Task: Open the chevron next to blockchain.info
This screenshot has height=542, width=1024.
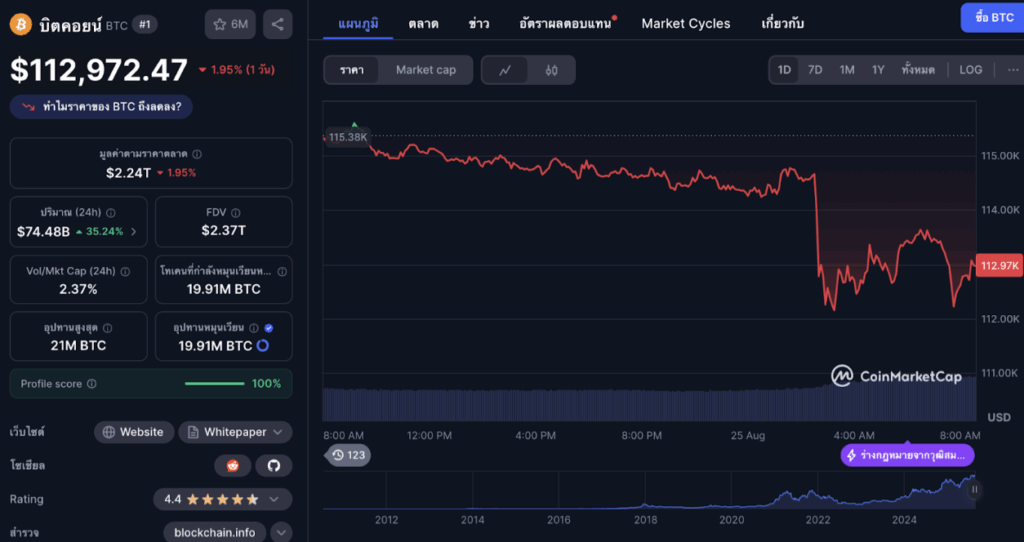Action: click(281, 532)
